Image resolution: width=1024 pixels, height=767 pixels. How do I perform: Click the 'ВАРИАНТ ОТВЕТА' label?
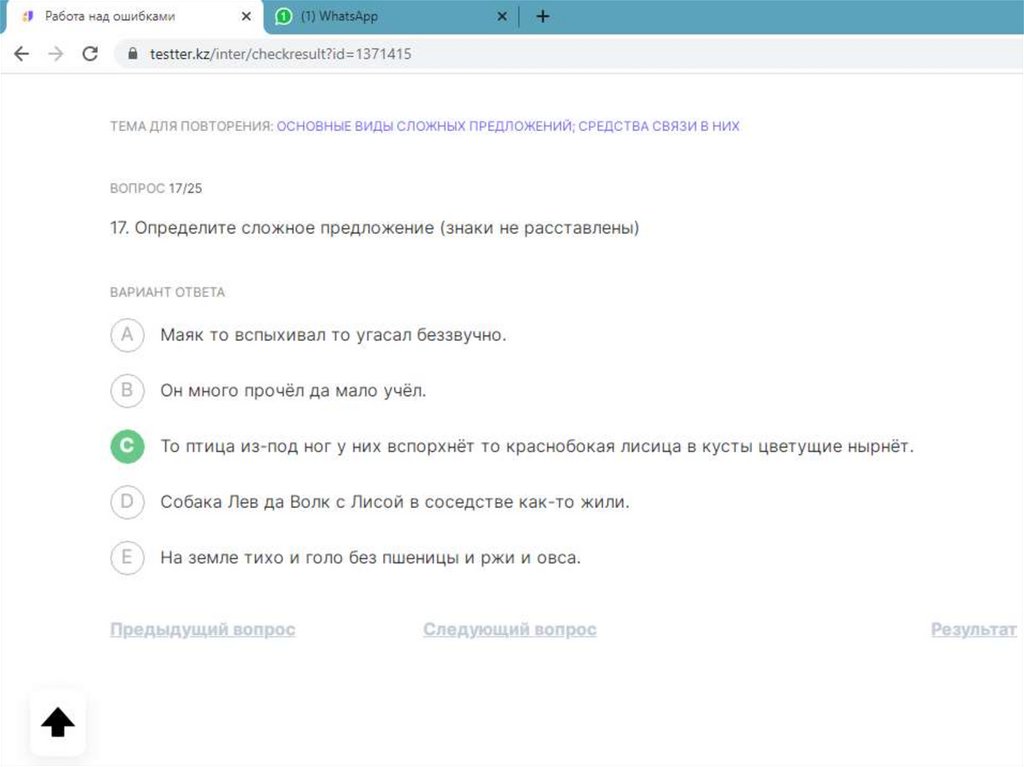(x=167, y=292)
